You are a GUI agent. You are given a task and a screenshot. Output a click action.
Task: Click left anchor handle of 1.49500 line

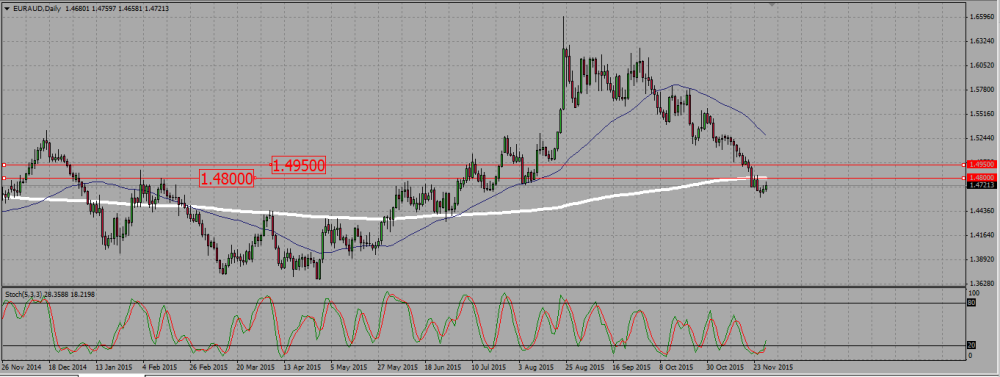tap(4, 165)
